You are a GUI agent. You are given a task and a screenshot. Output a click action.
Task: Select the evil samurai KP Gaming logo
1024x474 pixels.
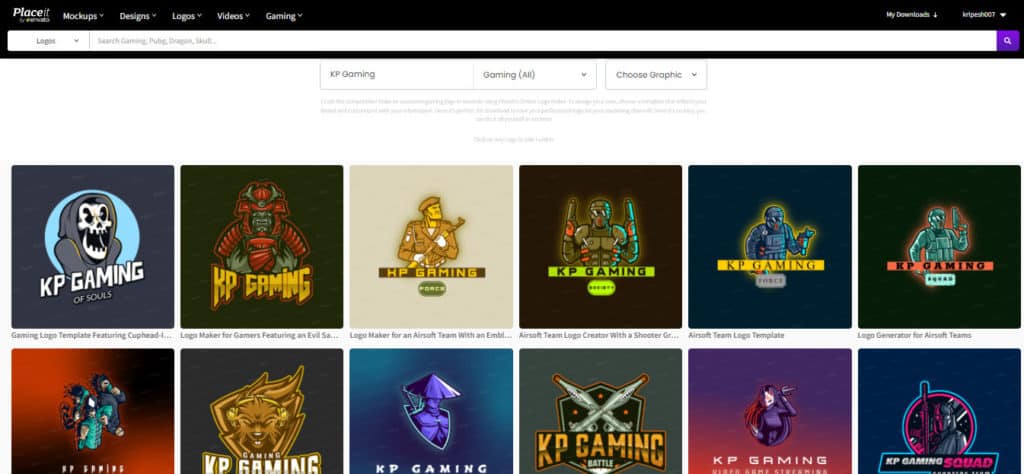(x=262, y=246)
